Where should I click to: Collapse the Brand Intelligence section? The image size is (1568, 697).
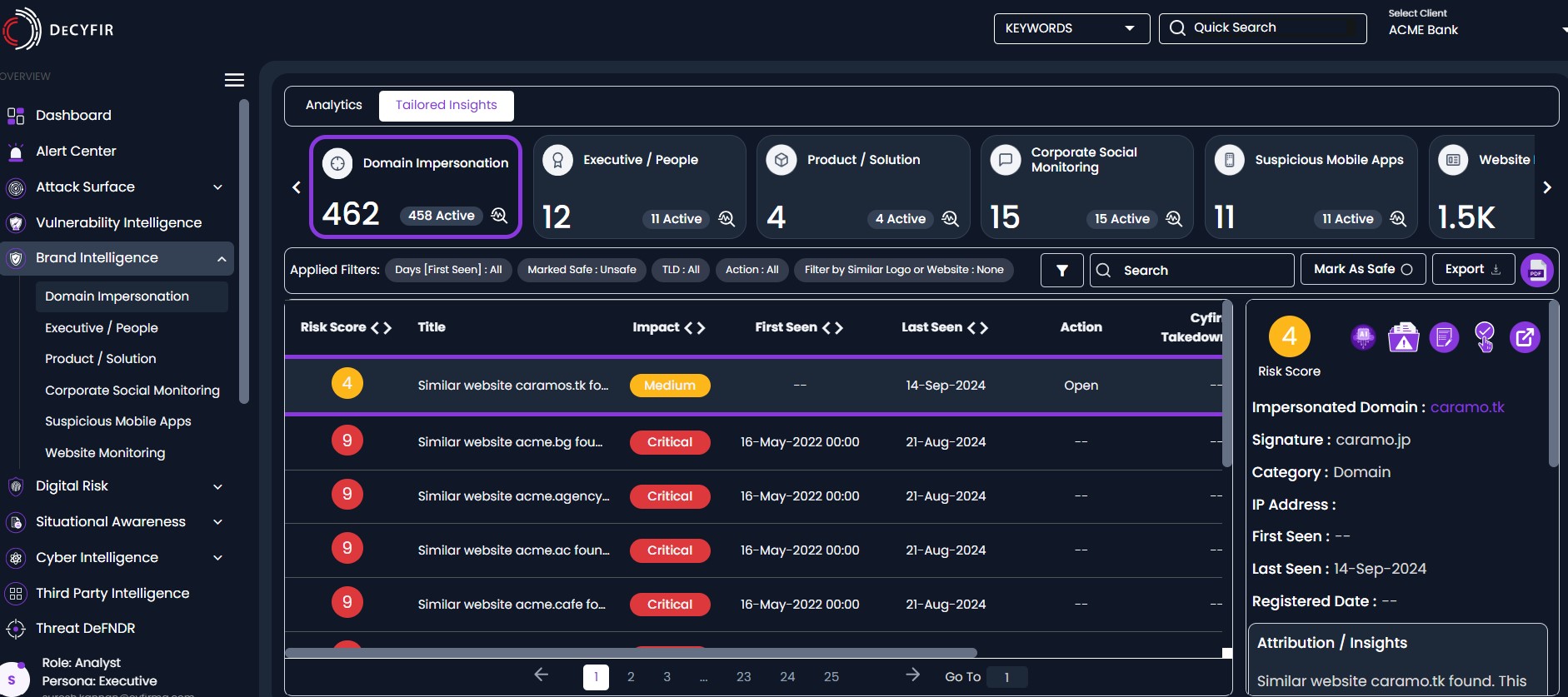pyautogui.click(x=222, y=259)
